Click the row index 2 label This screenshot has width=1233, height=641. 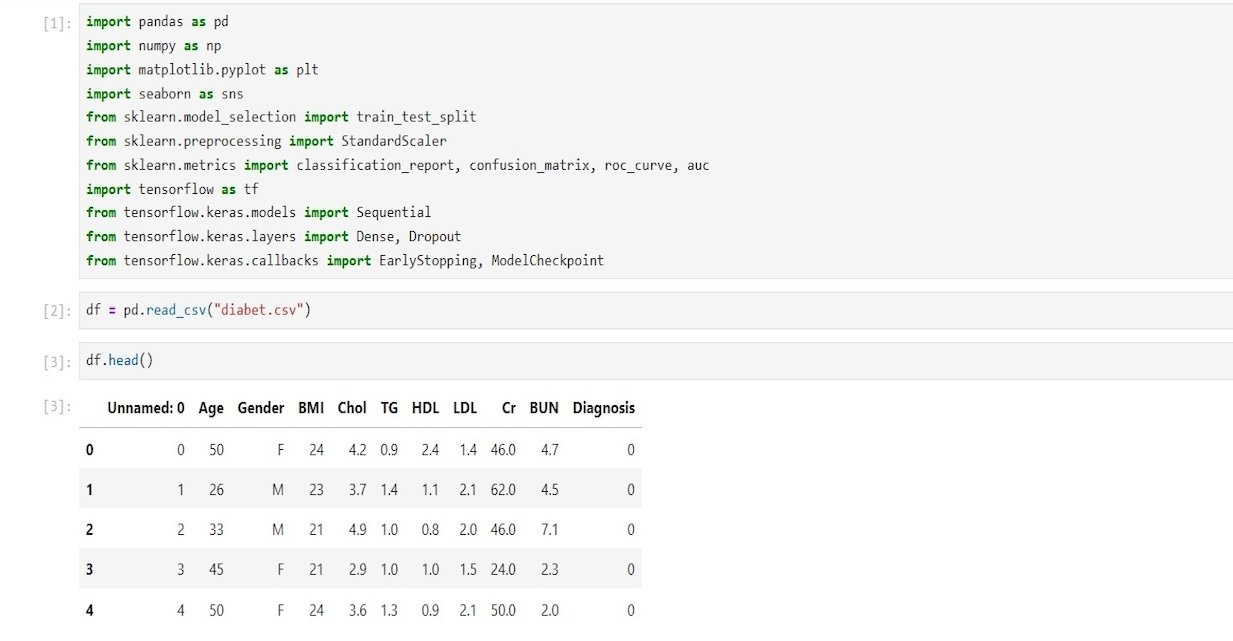(x=90, y=530)
